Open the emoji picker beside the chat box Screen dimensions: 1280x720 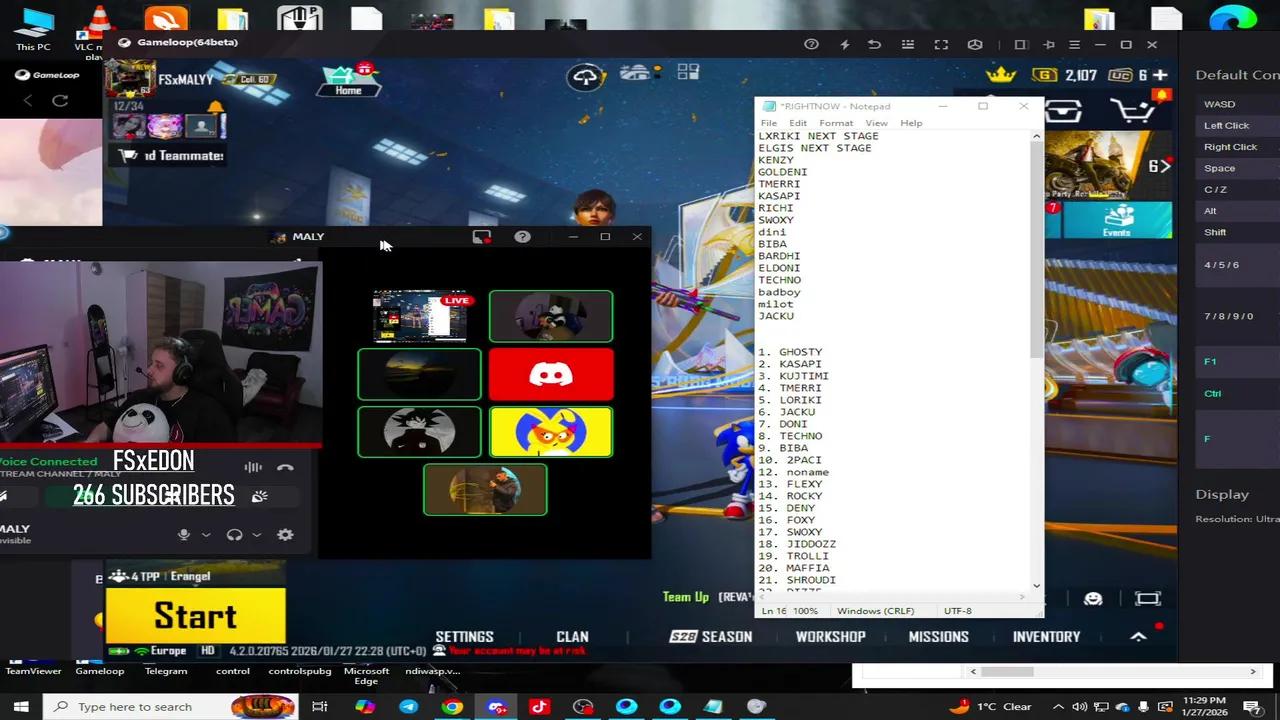[1093, 598]
